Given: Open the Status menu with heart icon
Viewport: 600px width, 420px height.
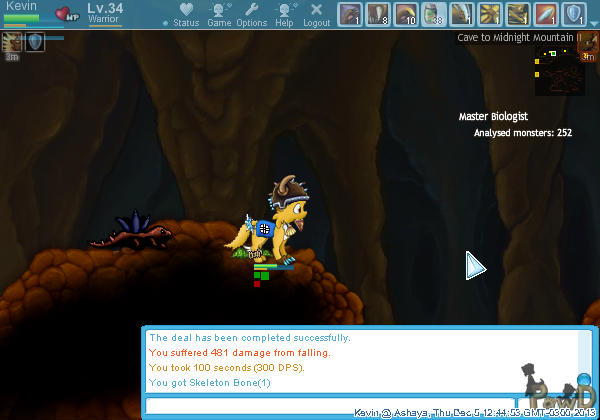Looking at the screenshot, I should (185, 14).
